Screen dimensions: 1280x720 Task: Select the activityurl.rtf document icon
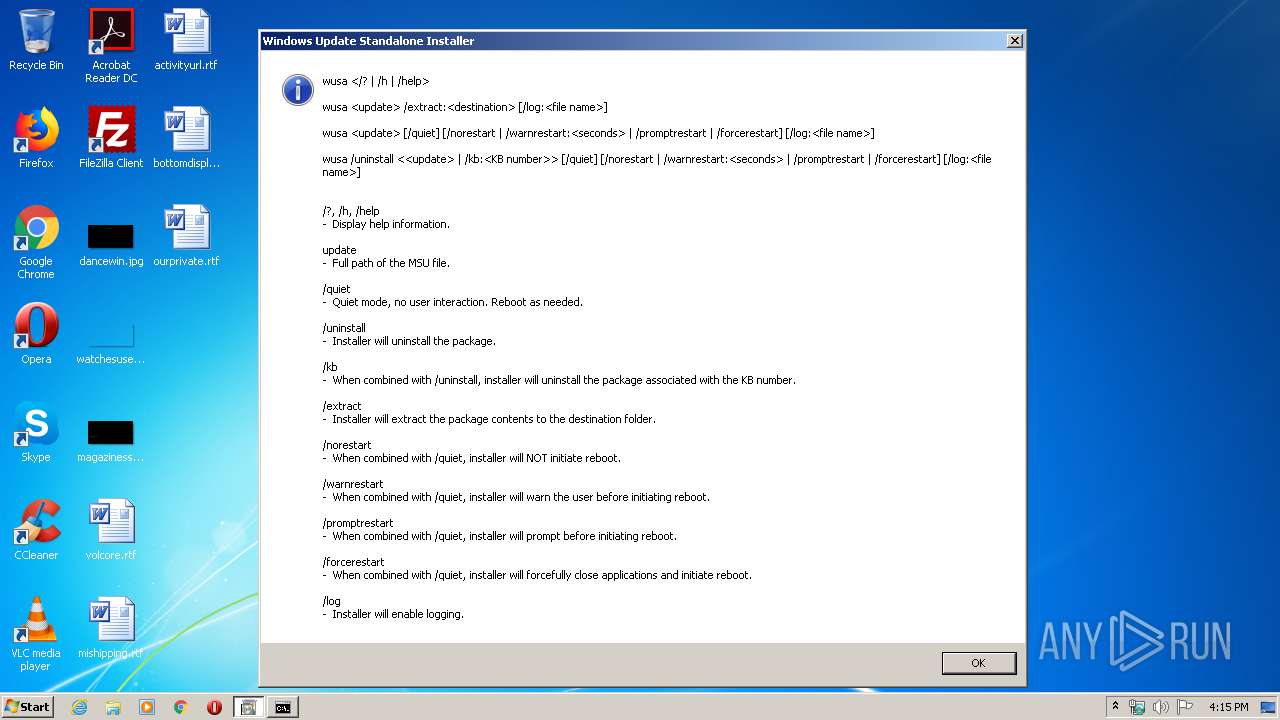click(x=186, y=40)
